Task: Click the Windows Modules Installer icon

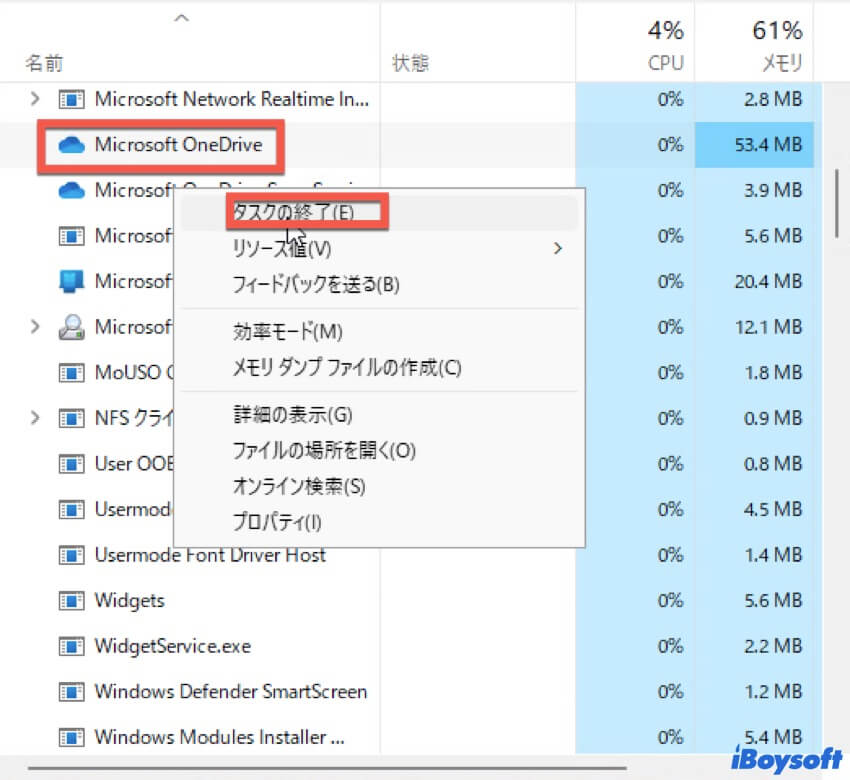Action: (x=72, y=738)
